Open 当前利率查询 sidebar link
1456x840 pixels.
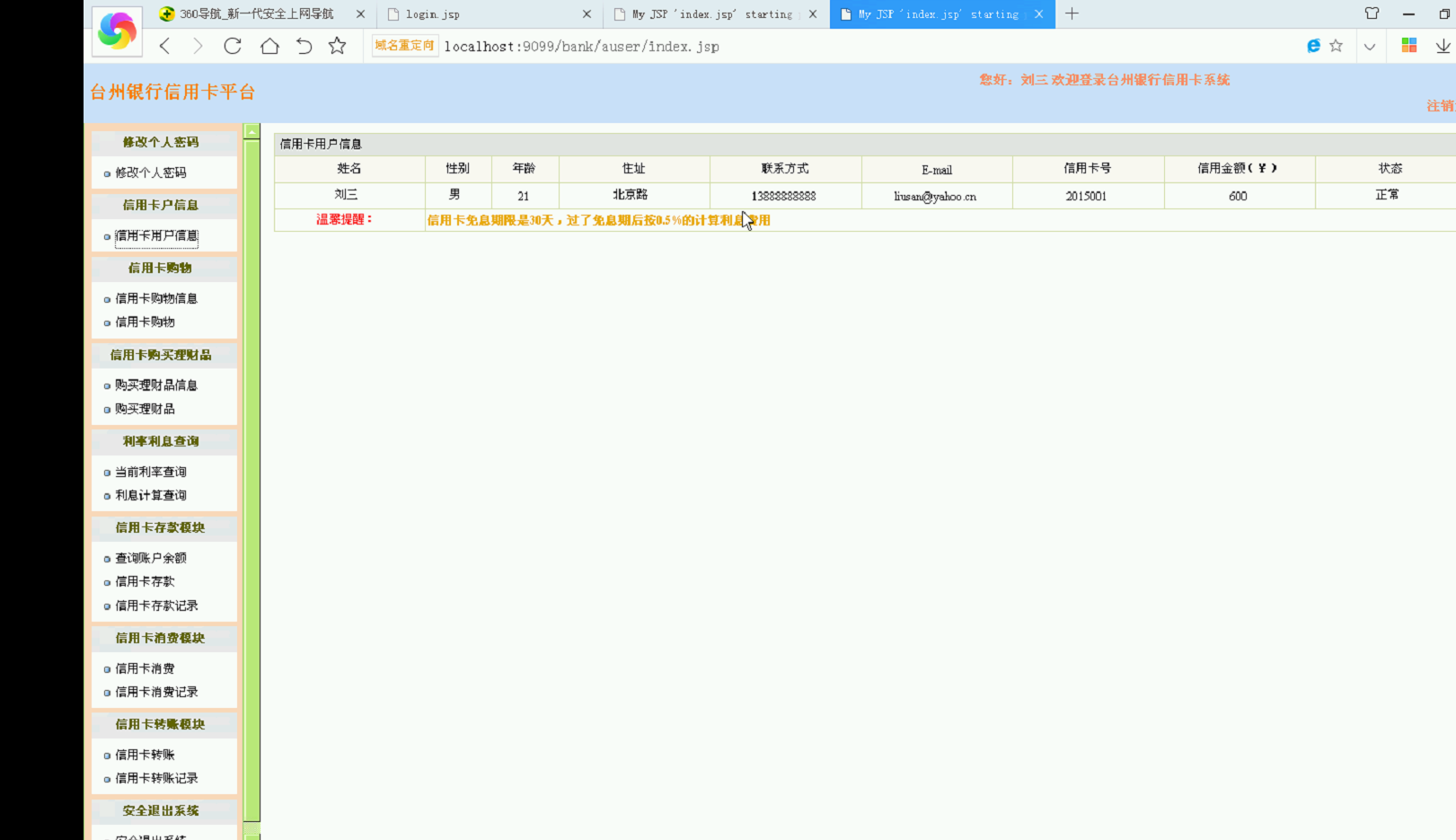pos(151,472)
